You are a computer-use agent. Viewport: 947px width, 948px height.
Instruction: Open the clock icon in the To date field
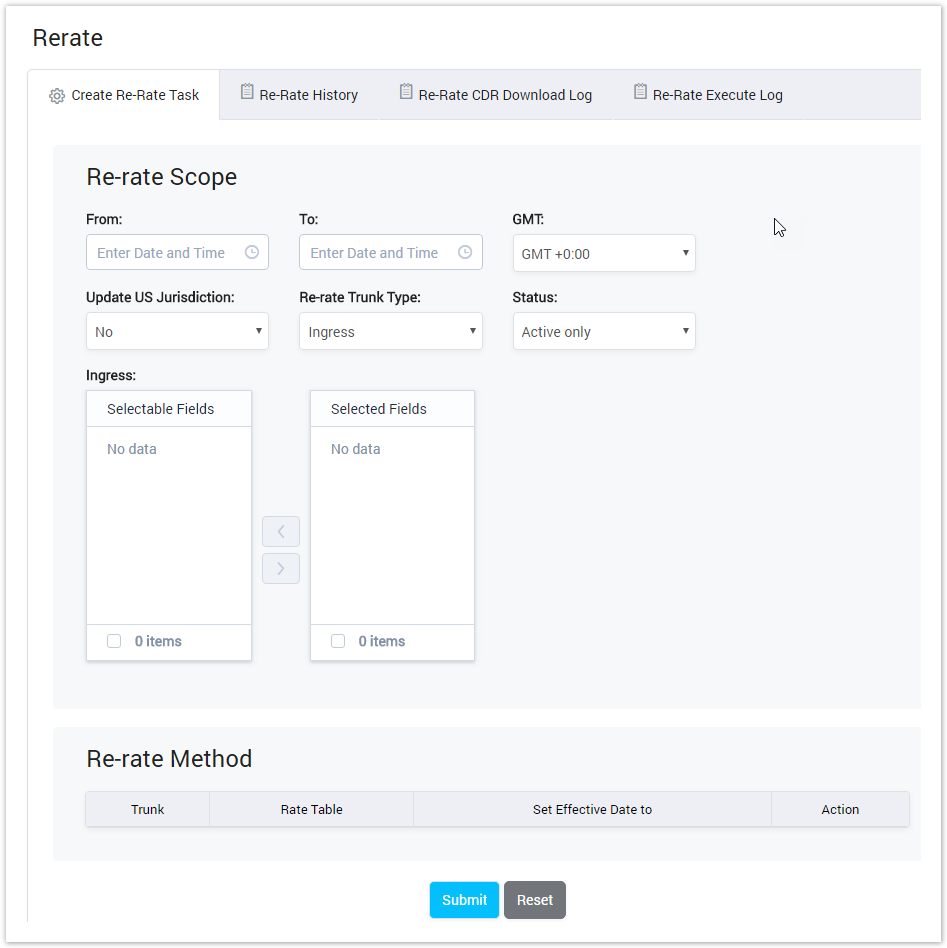(x=466, y=252)
